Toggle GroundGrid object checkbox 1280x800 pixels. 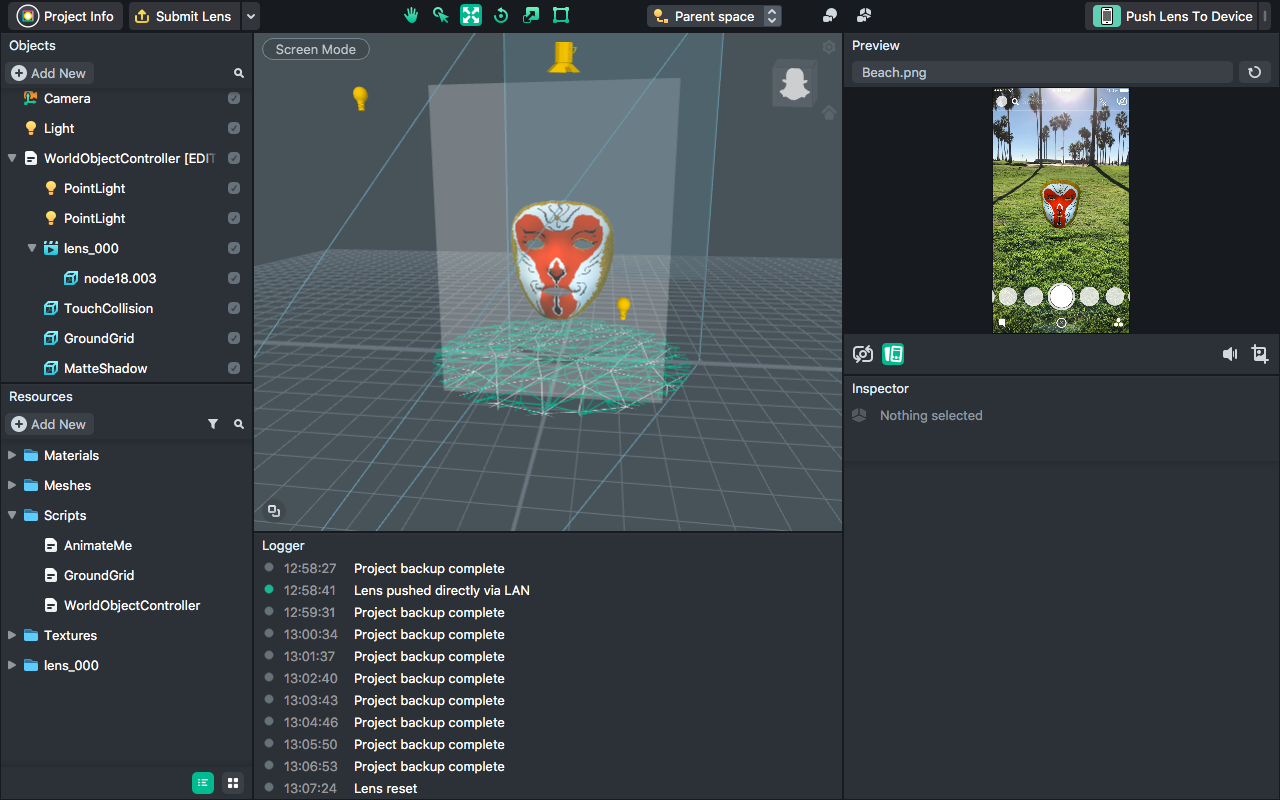pyautogui.click(x=233, y=338)
